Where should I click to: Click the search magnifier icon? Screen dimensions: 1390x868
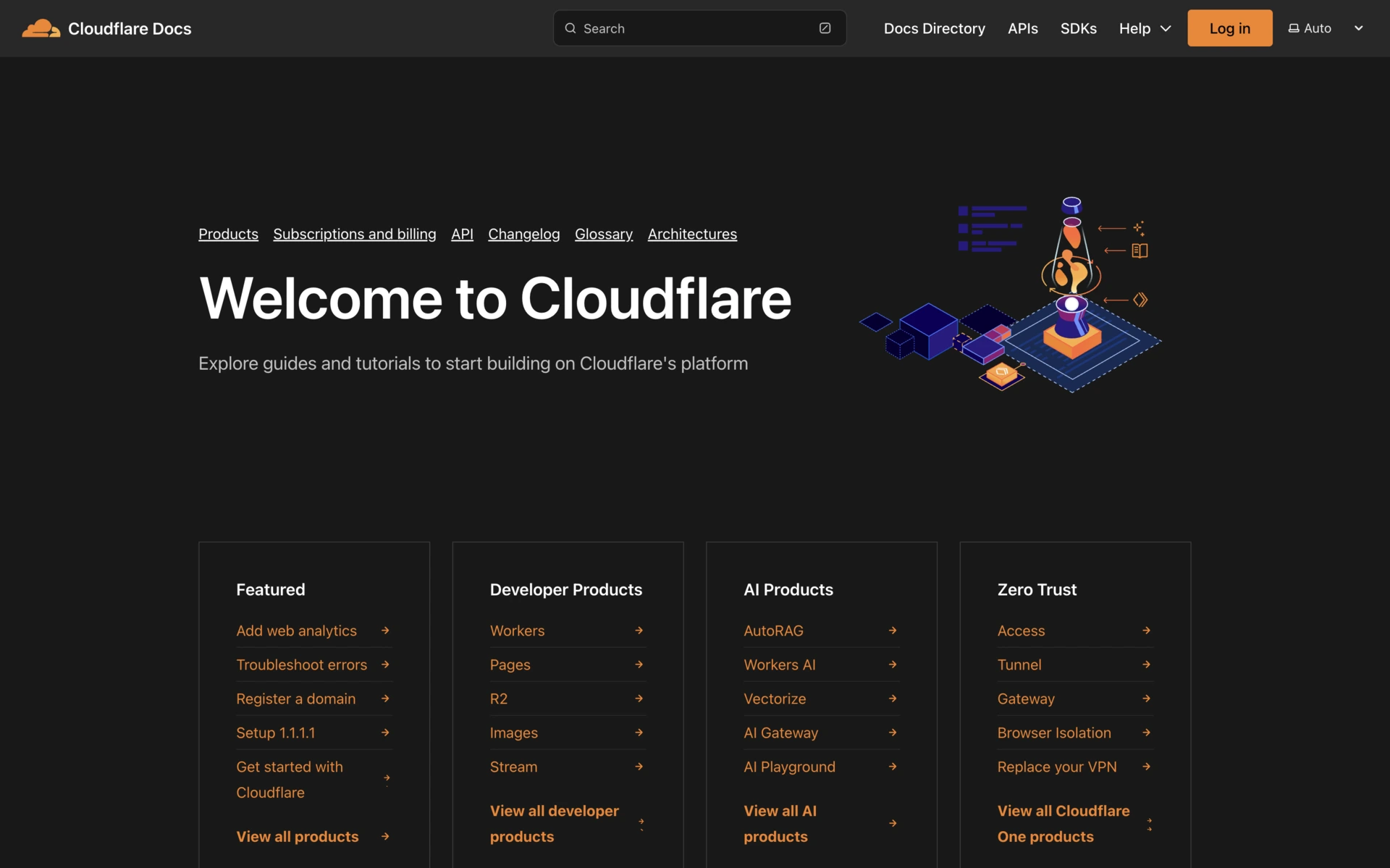click(570, 28)
